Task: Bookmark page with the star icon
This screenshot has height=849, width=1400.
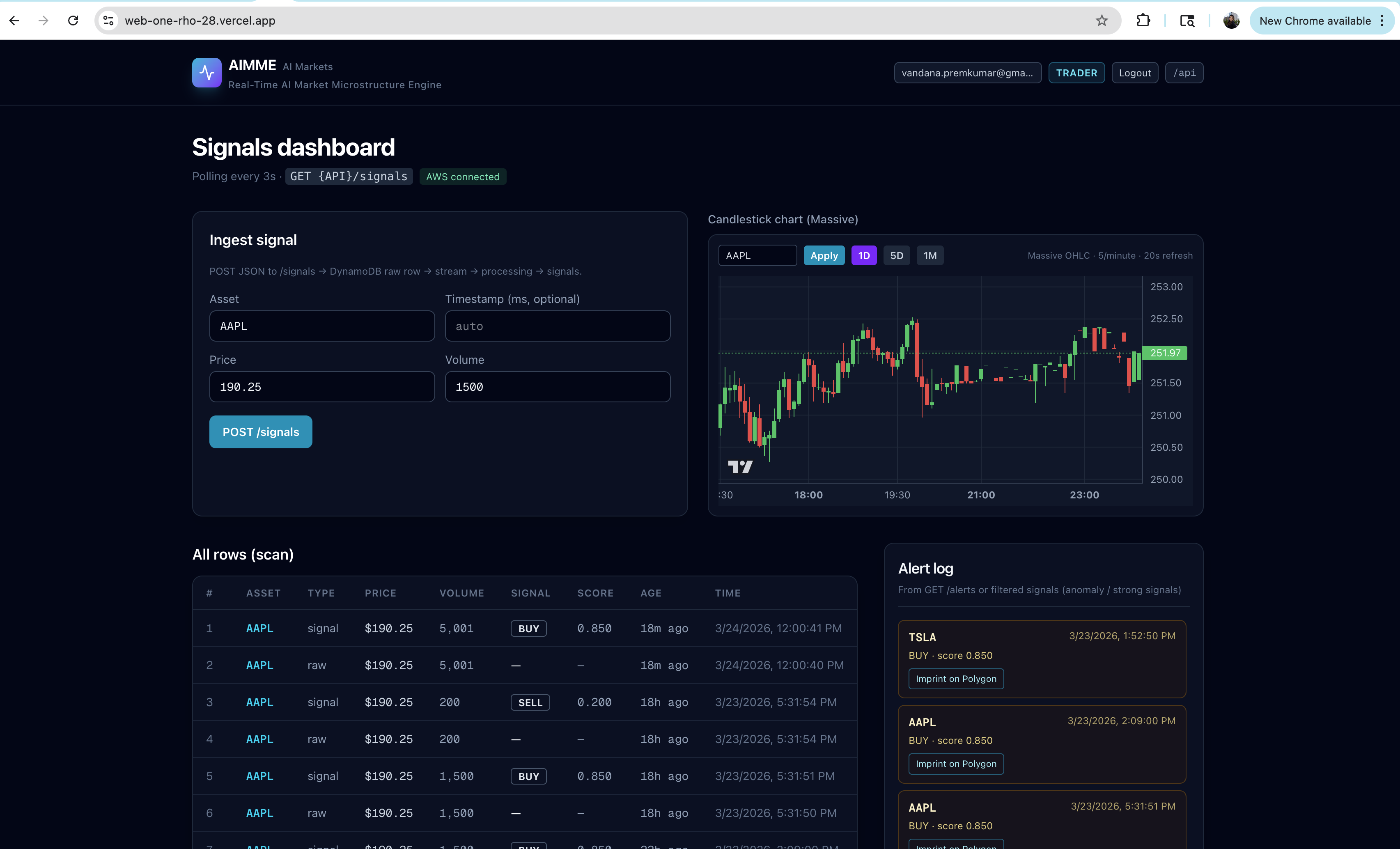Action: tap(1101, 21)
